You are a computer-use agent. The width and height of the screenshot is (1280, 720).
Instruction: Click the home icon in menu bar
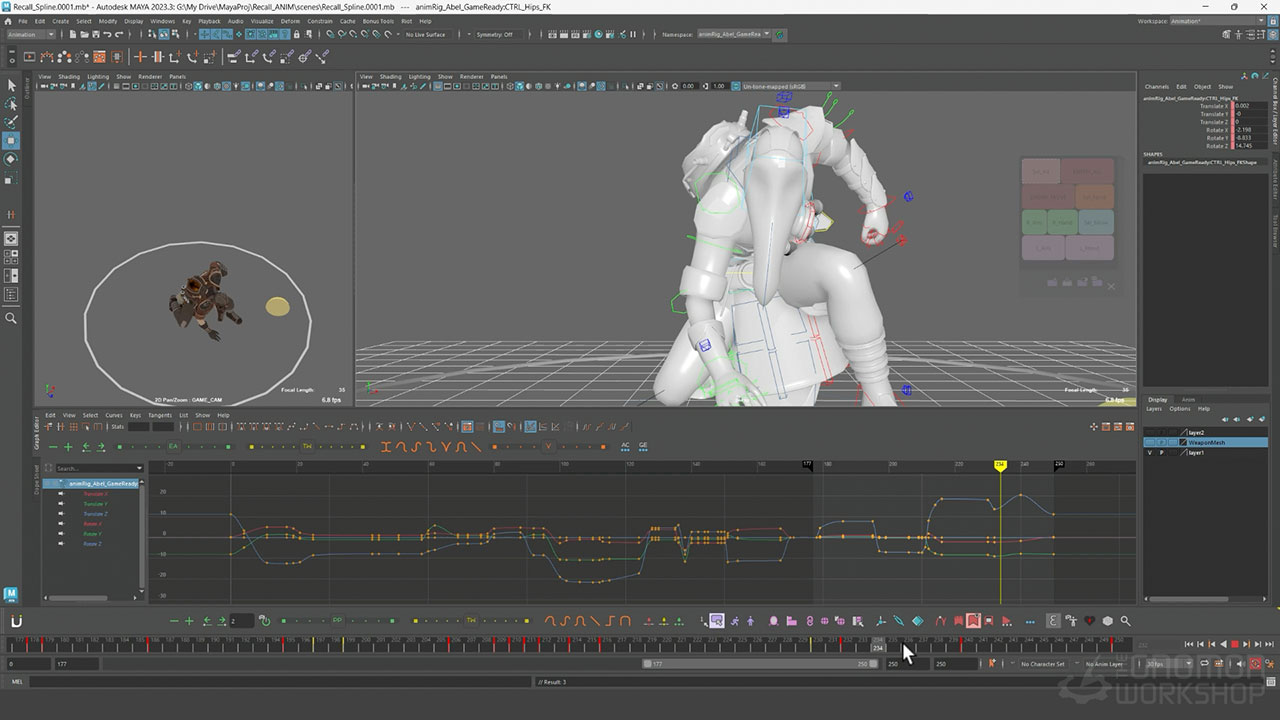[x=9, y=21]
